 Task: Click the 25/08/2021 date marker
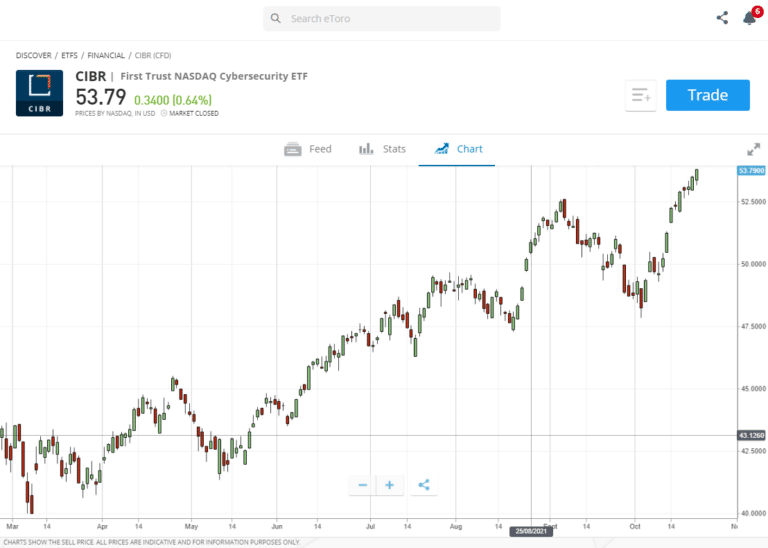(x=531, y=531)
